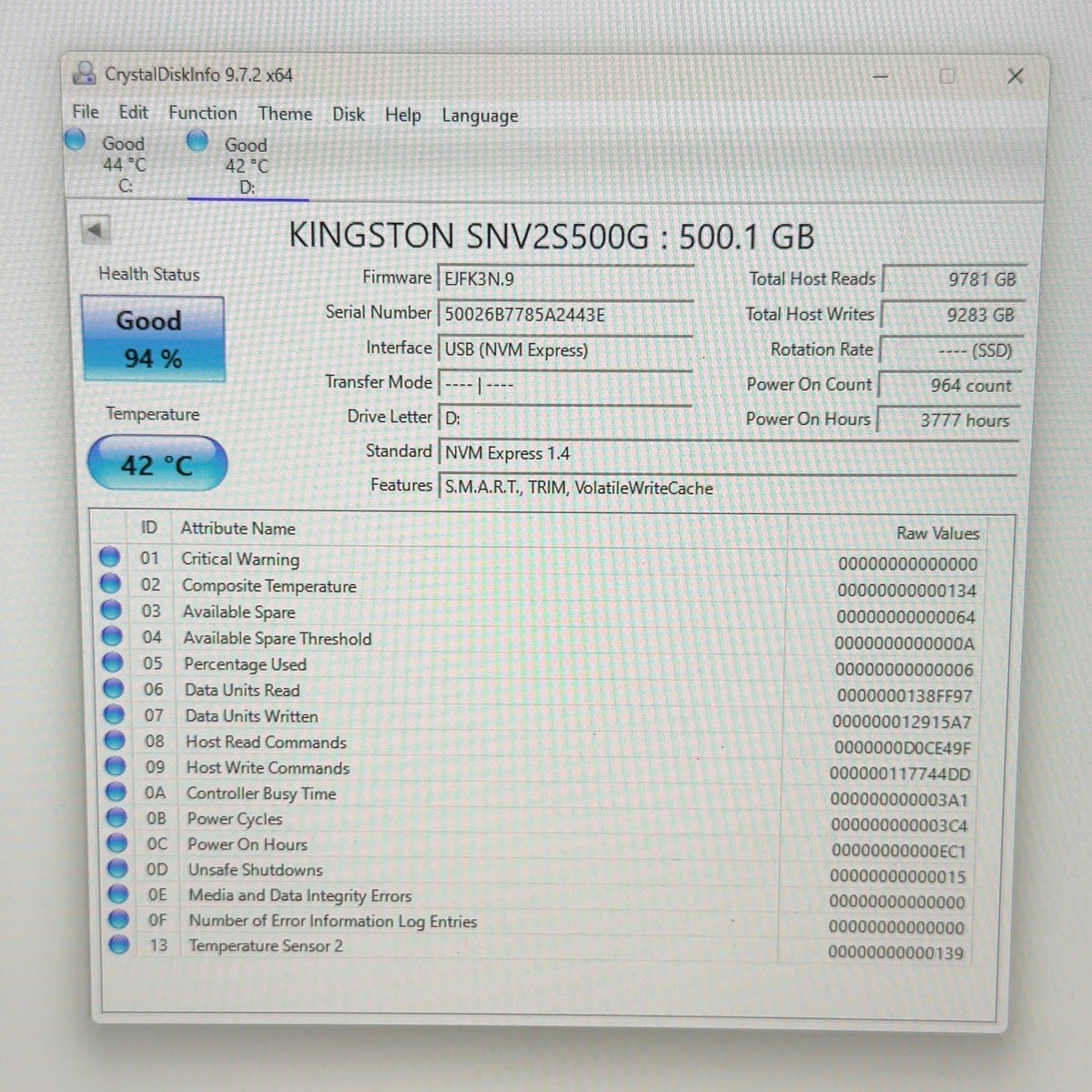Click the Firmware field EJFK3N.9
Image resolution: width=1092 pixels, height=1092 pixels.
point(565,279)
